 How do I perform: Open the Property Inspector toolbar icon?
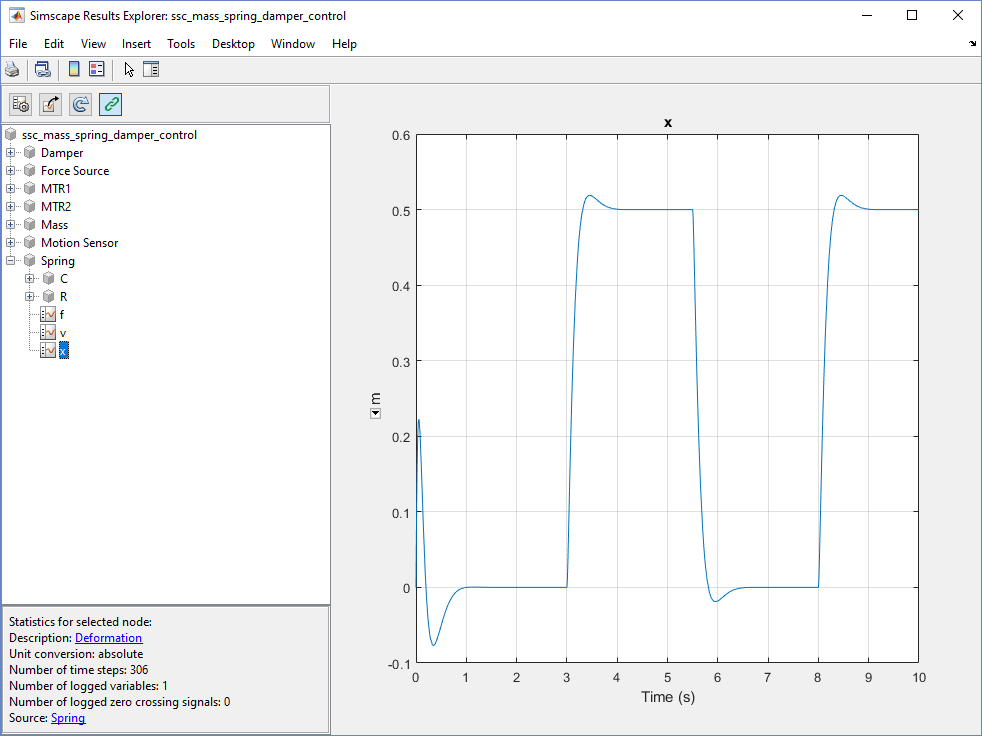[x=151, y=69]
